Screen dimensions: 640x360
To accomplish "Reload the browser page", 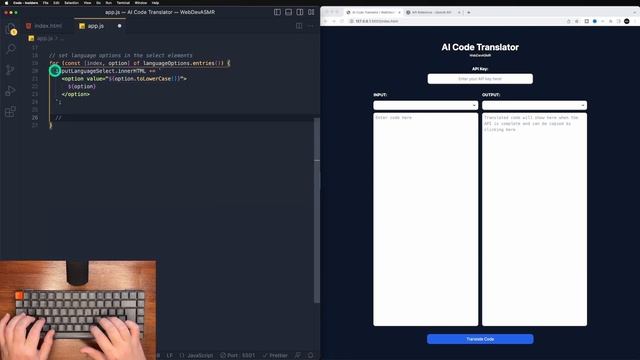I will pos(342,21).
